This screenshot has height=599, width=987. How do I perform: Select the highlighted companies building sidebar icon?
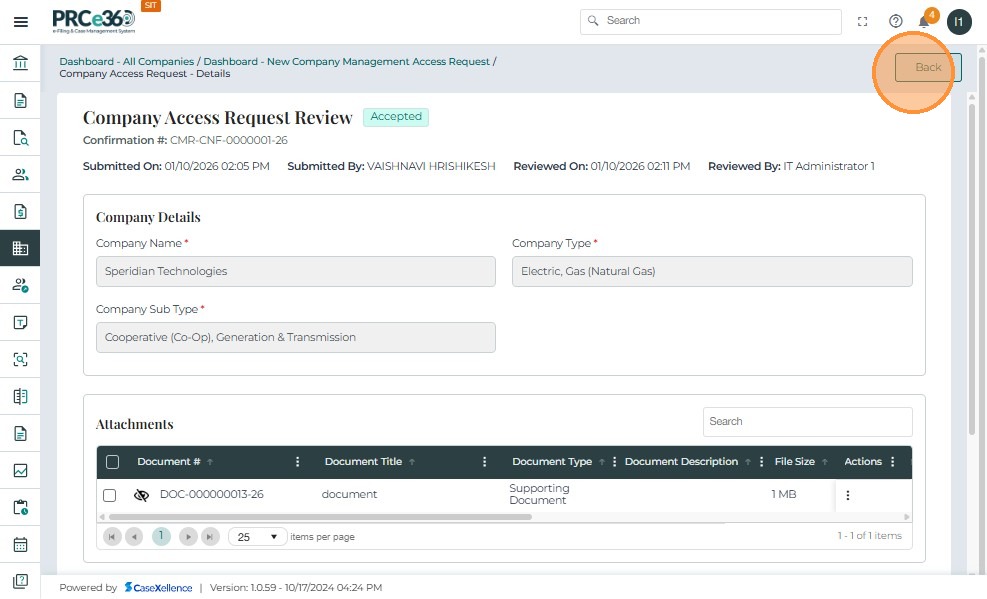(20, 249)
